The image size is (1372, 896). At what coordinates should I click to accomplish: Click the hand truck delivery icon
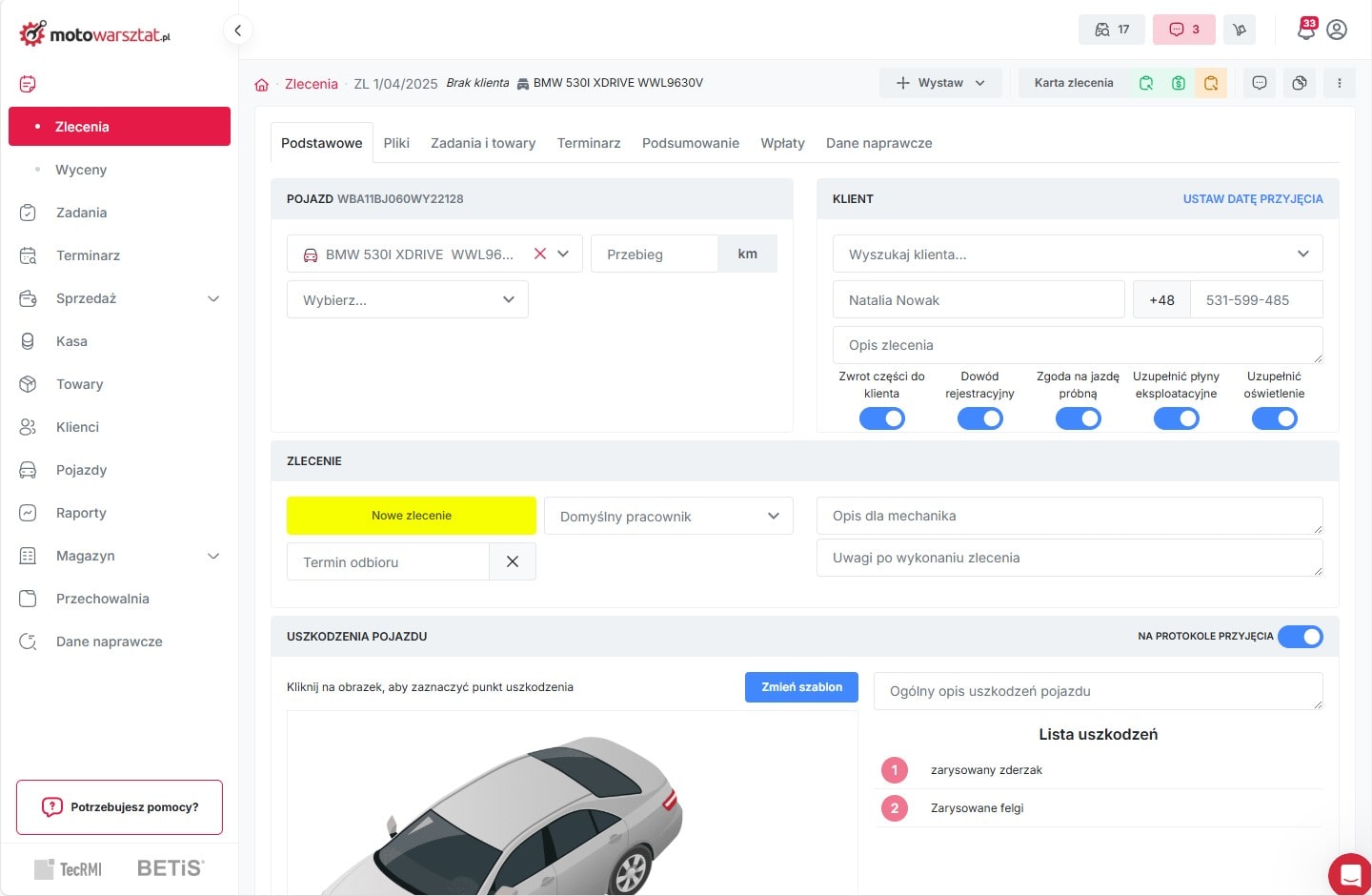coord(1240,30)
